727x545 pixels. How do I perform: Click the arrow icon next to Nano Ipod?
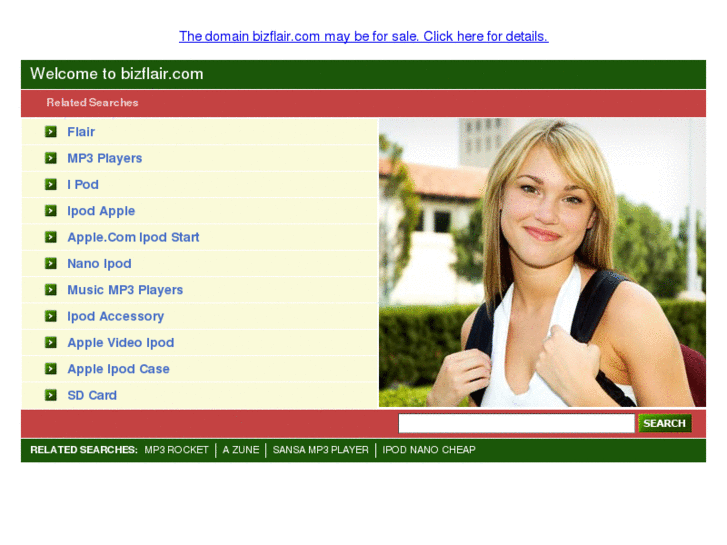(x=51, y=263)
